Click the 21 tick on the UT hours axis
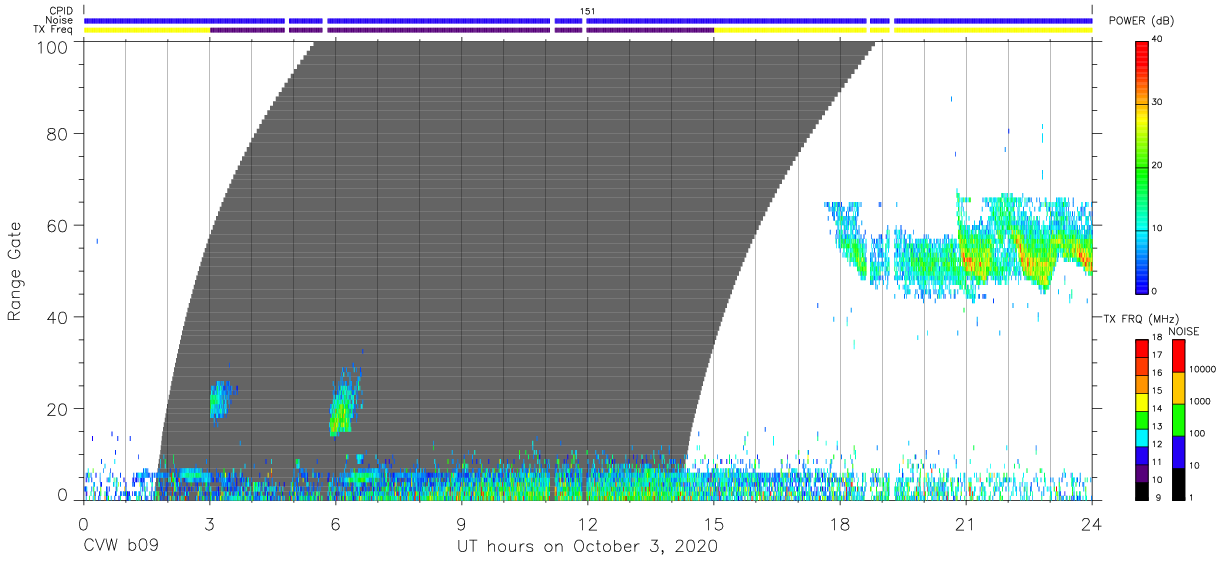 (966, 524)
